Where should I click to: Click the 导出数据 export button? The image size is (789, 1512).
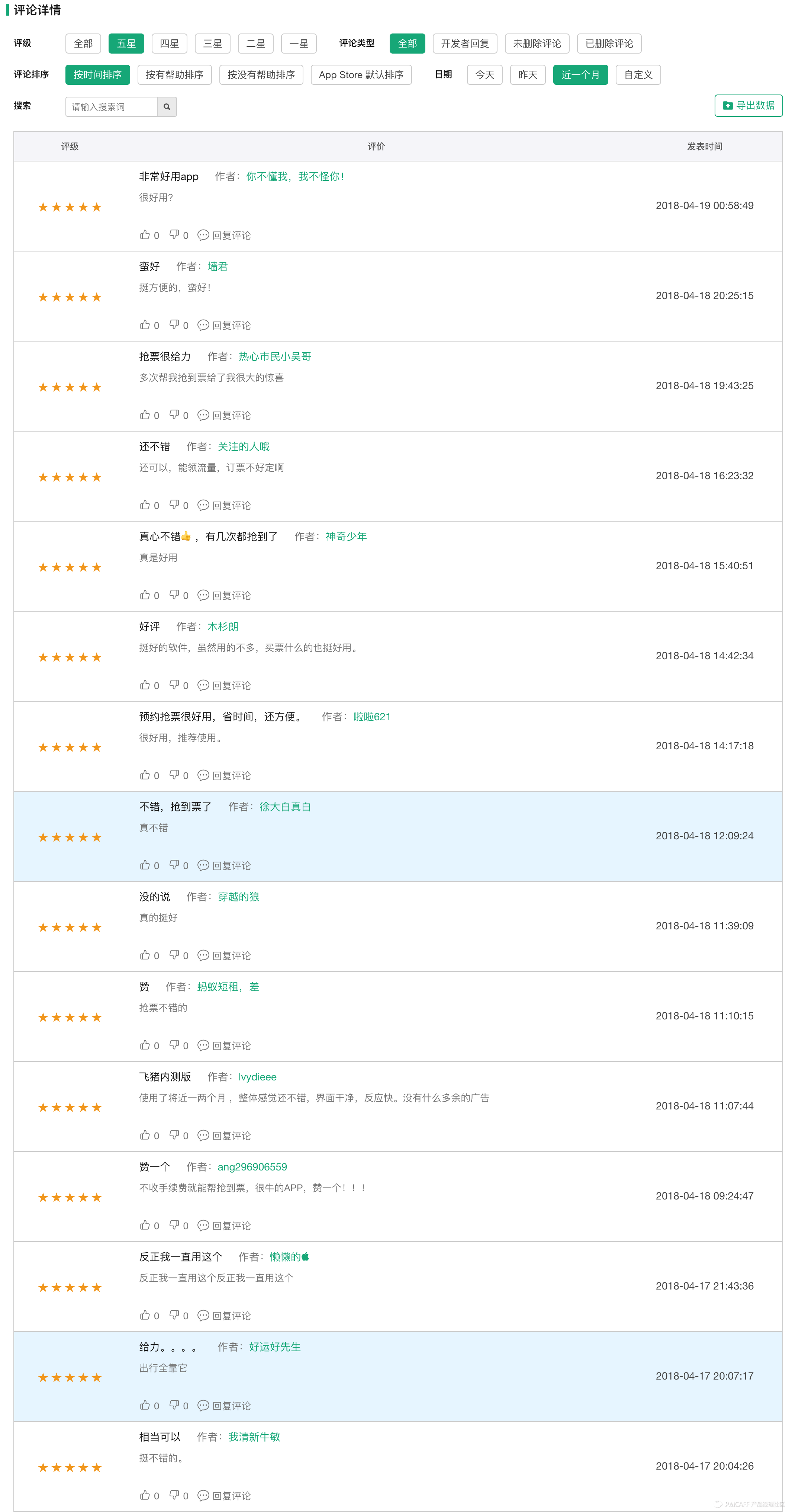(x=748, y=106)
